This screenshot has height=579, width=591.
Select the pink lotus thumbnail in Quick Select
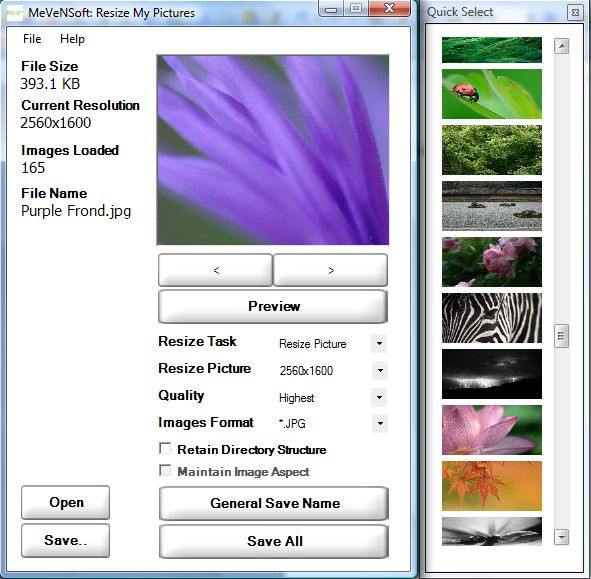492,430
